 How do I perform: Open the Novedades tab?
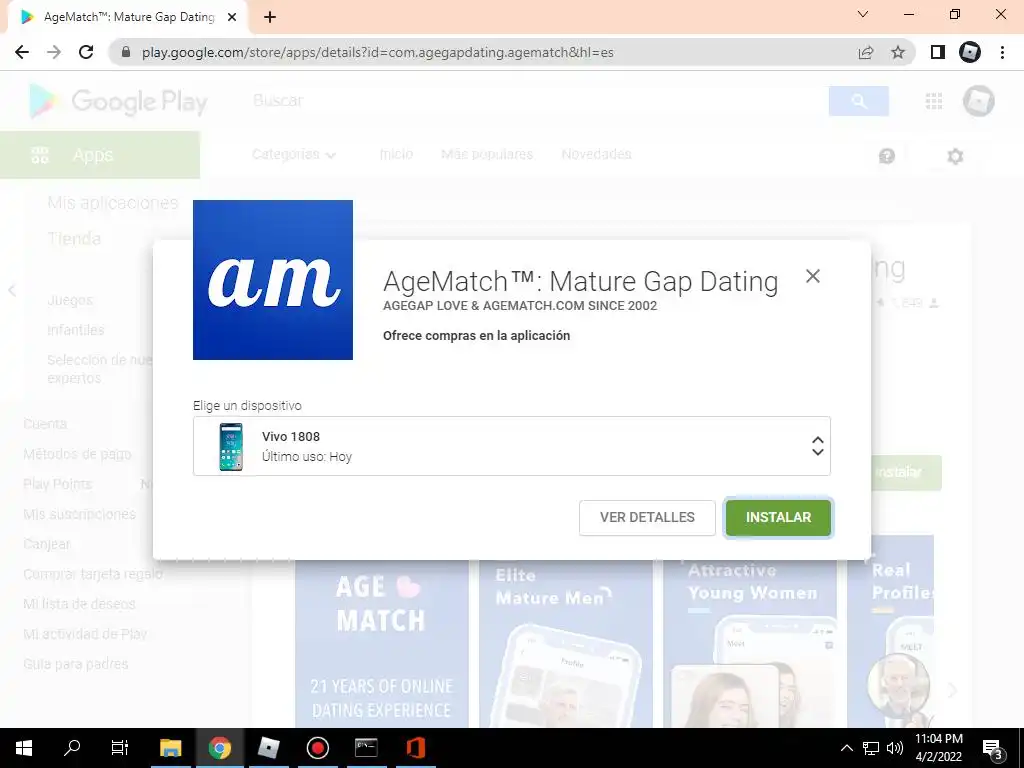(596, 154)
